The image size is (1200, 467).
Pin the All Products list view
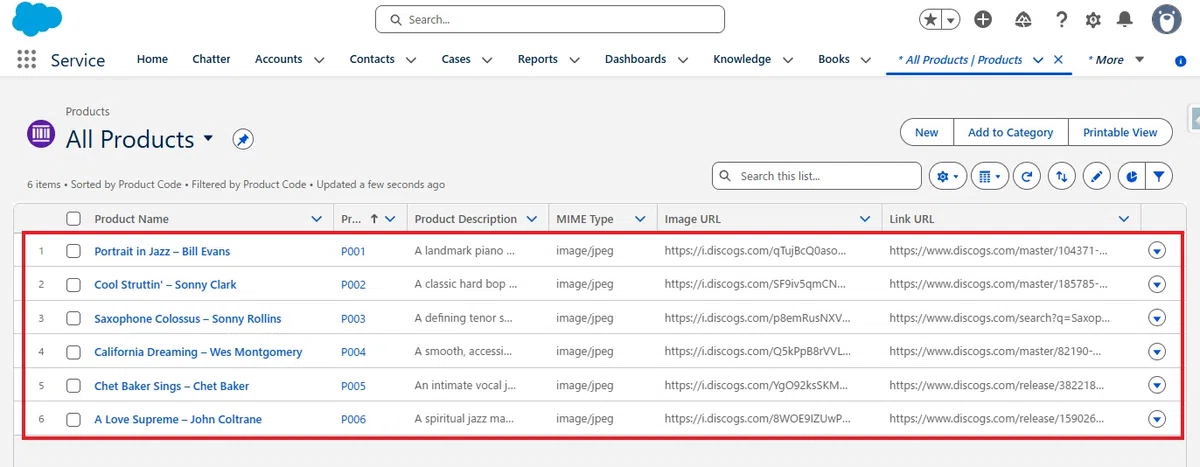pos(243,139)
